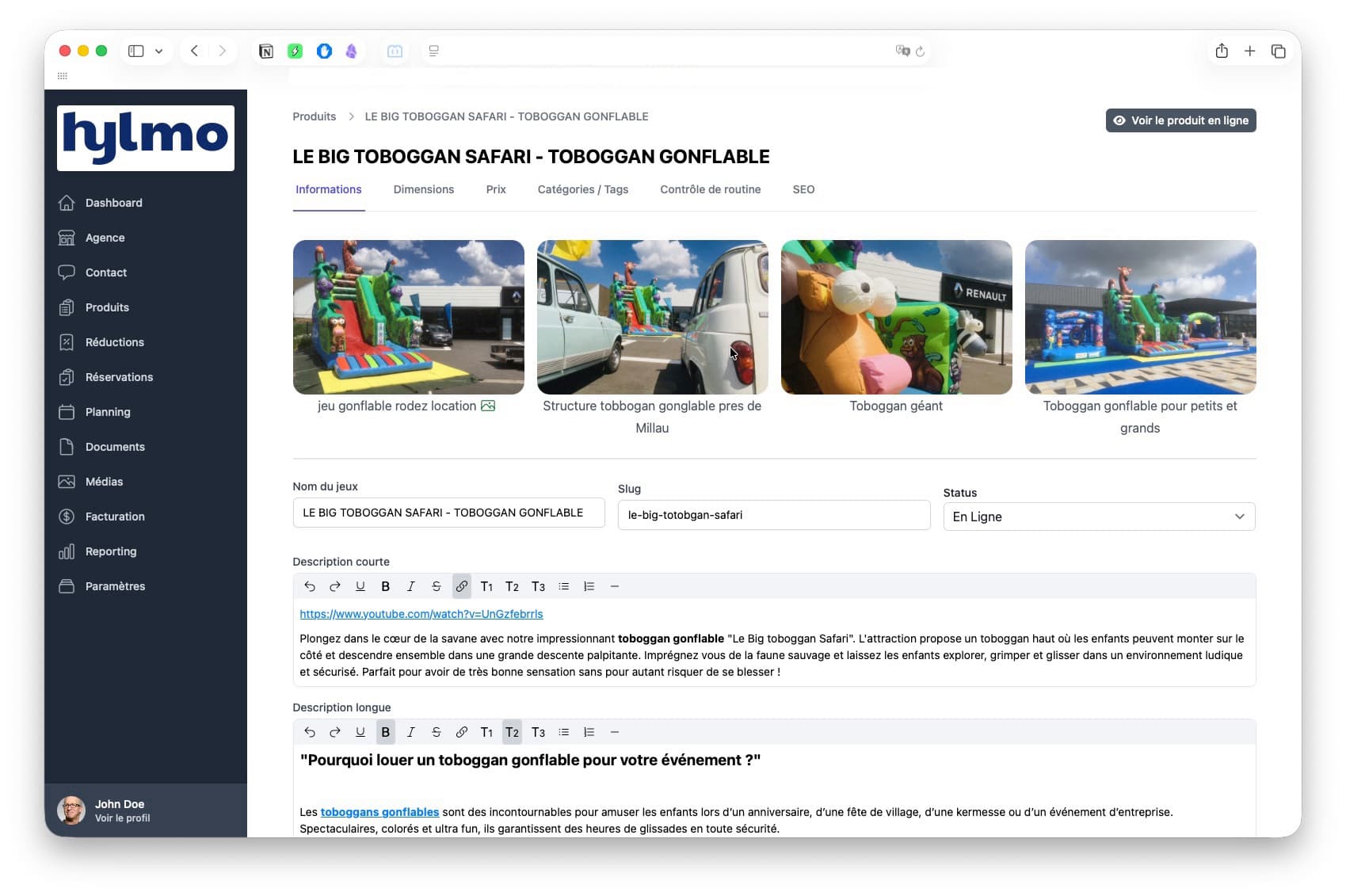Select the Toboggan géant thumbnail image

coord(896,317)
